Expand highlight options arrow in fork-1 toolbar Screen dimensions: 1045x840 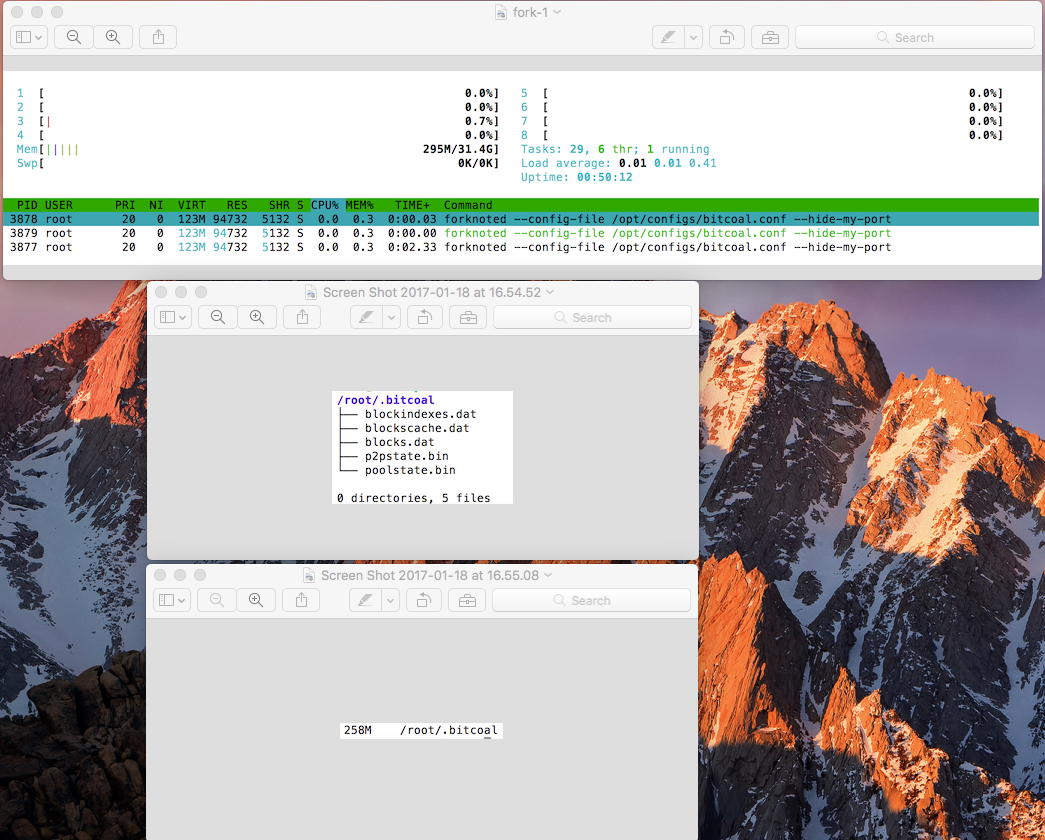pos(694,37)
